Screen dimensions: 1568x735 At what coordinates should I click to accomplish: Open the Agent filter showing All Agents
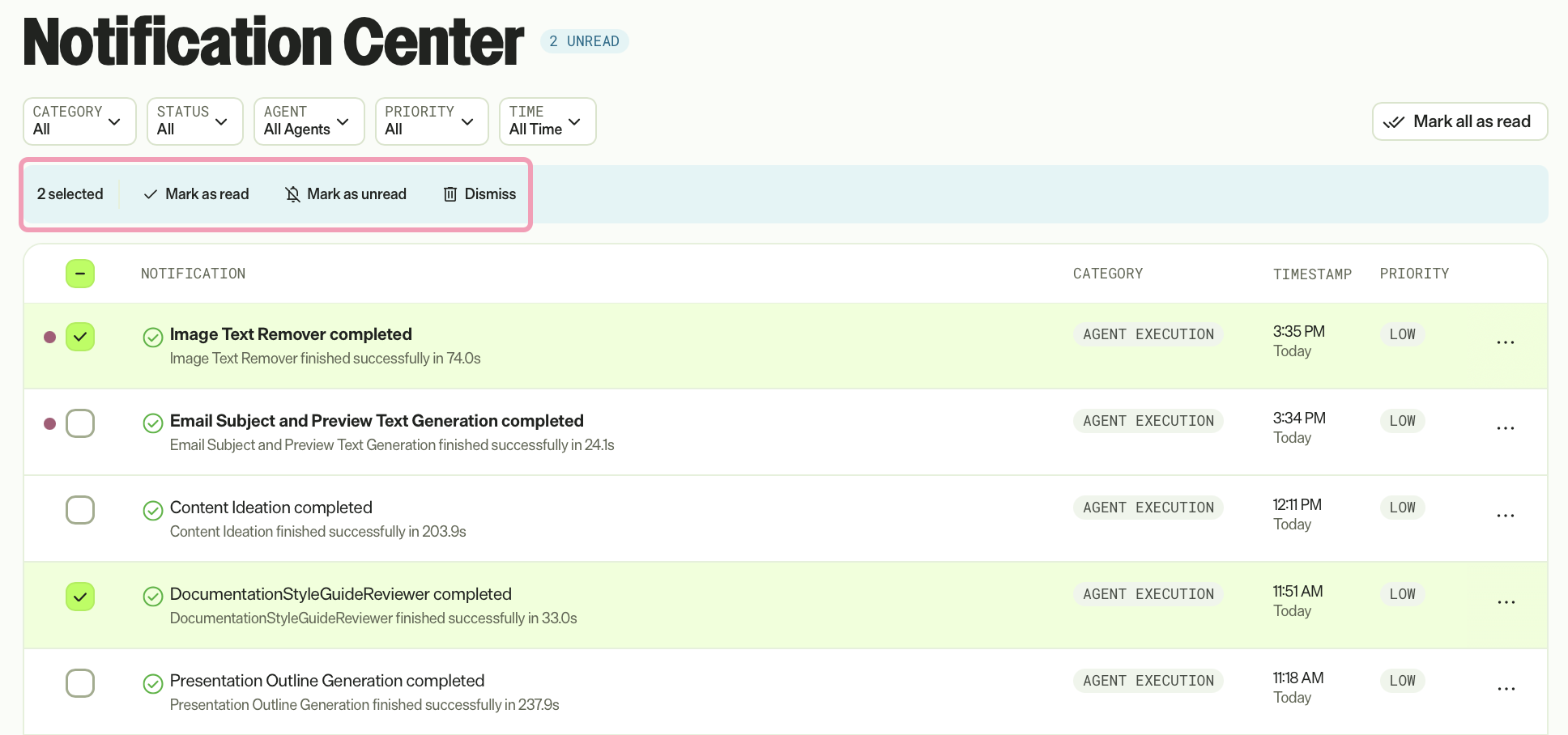tap(309, 121)
